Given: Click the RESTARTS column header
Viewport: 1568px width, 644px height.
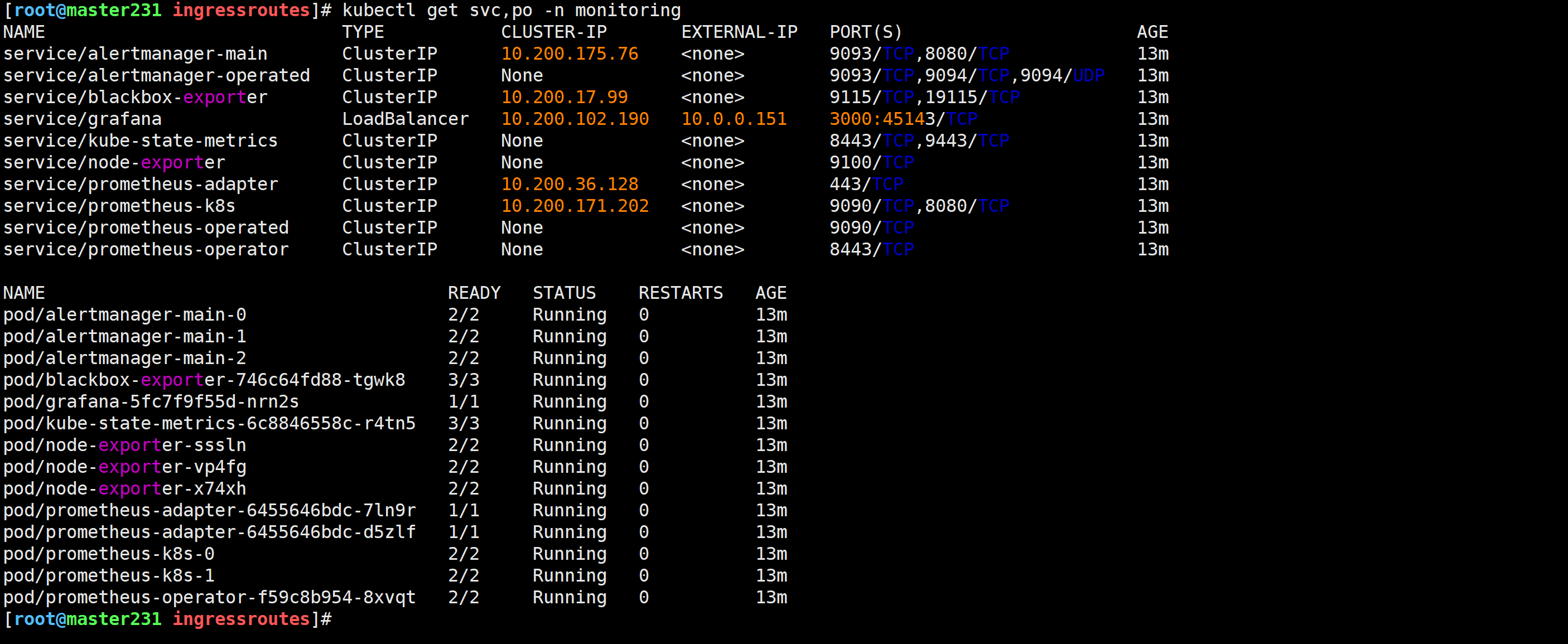Looking at the screenshot, I should [x=681, y=293].
